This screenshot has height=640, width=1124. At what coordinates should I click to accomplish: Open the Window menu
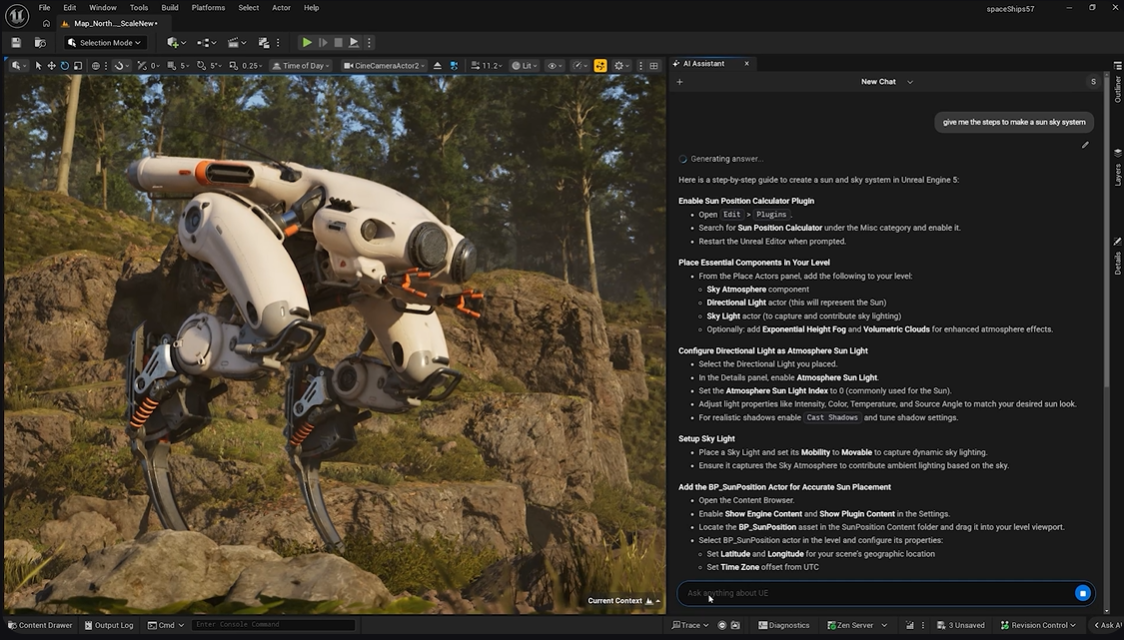click(x=103, y=8)
